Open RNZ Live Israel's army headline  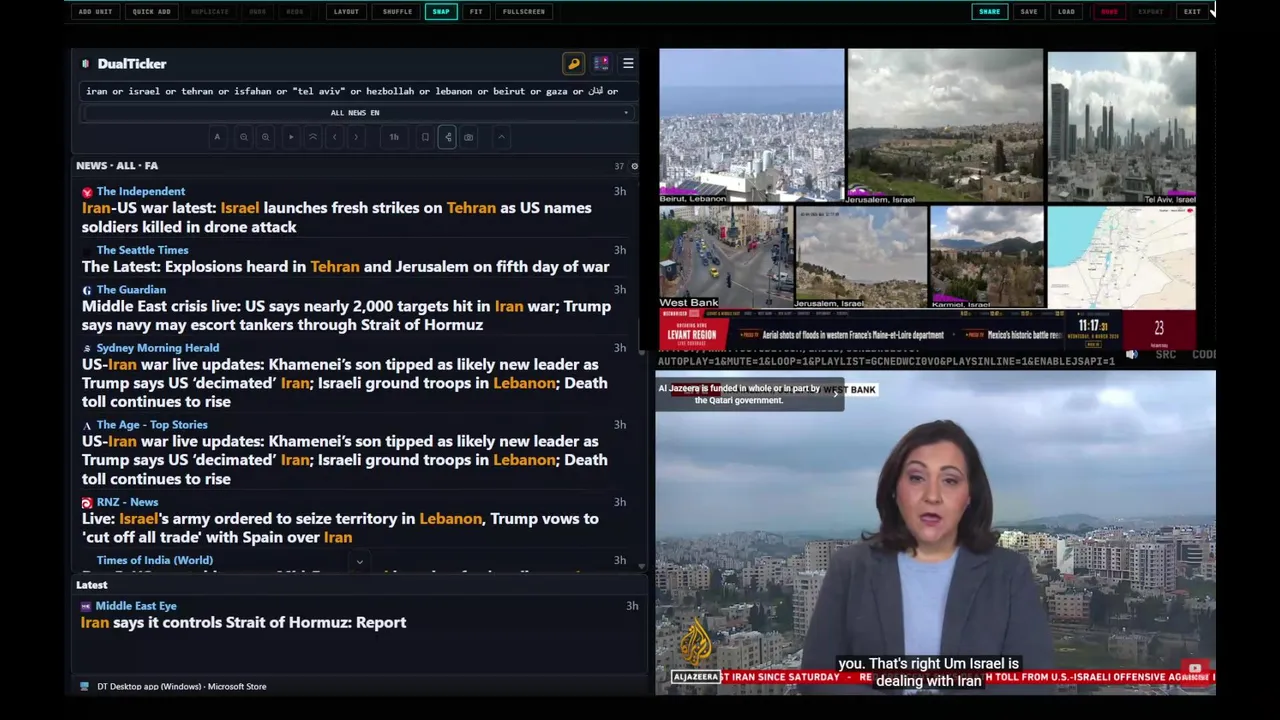point(340,528)
